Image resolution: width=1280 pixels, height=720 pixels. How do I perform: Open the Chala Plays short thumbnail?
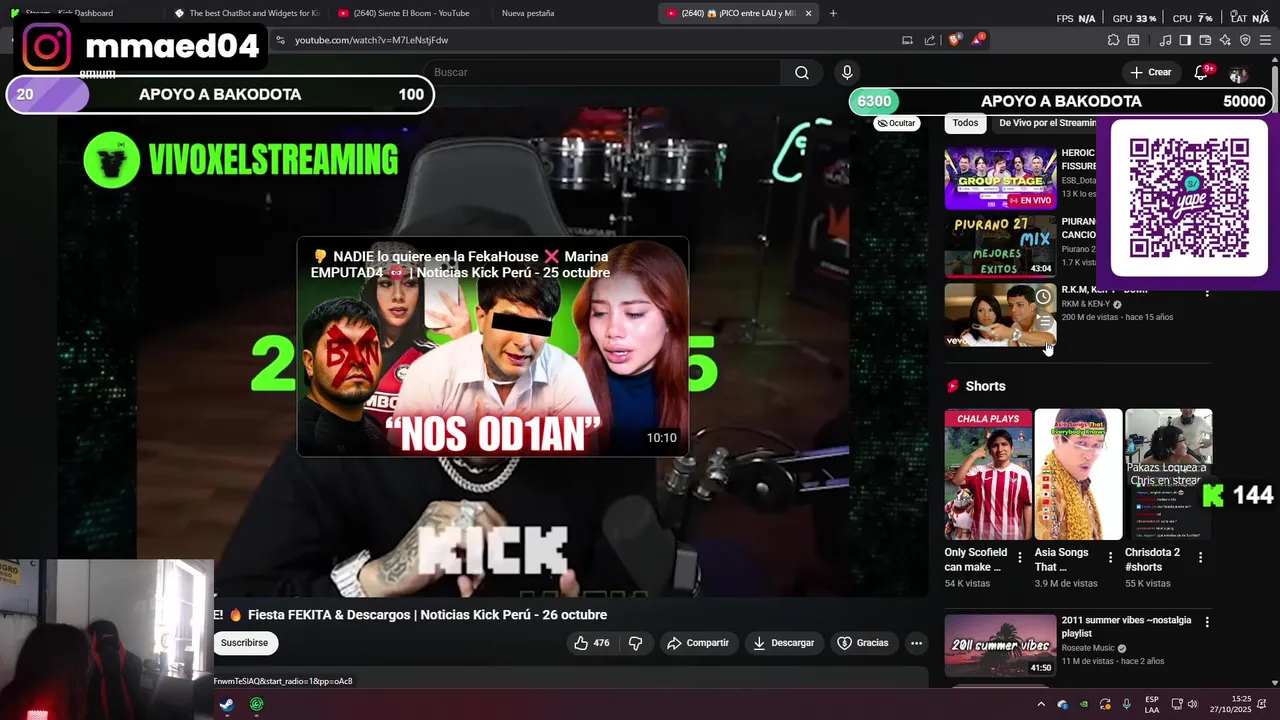(x=988, y=474)
